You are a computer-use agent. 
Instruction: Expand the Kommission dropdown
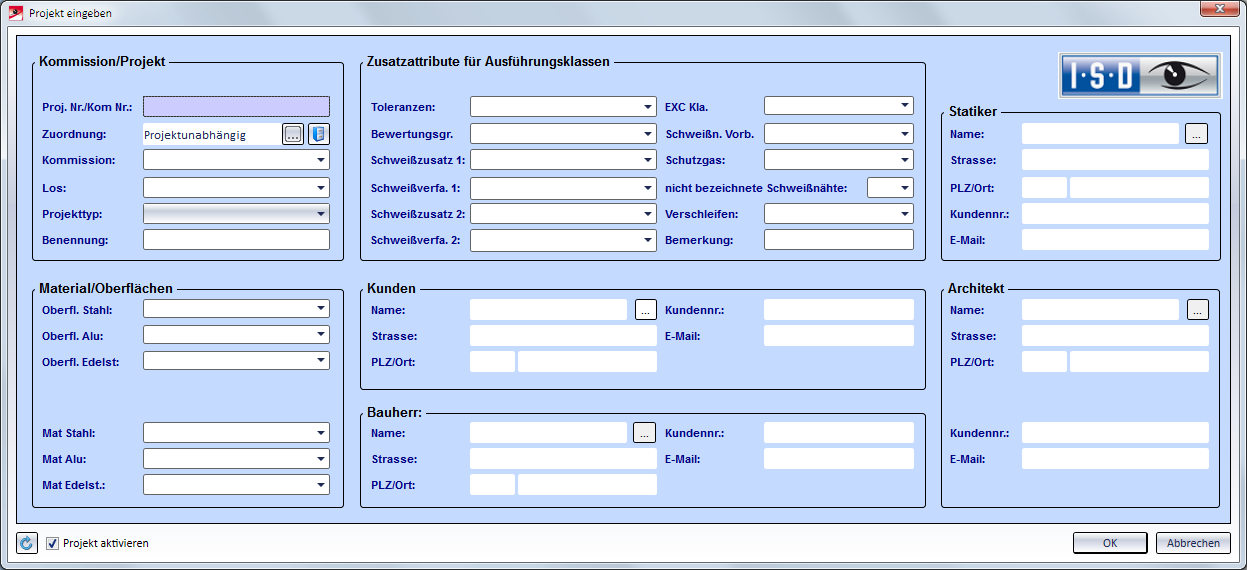pyautogui.click(x=321, y=160)
